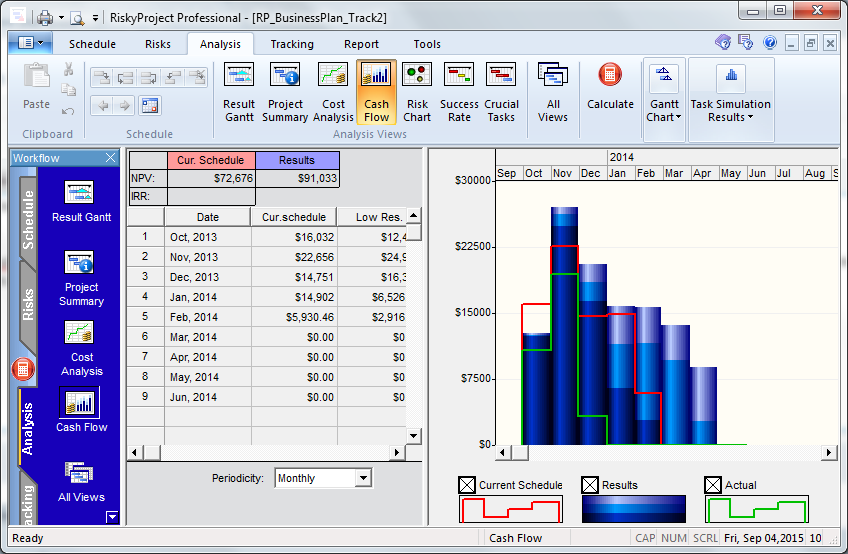Click the blue Results legend swatch

coord(633,509)
